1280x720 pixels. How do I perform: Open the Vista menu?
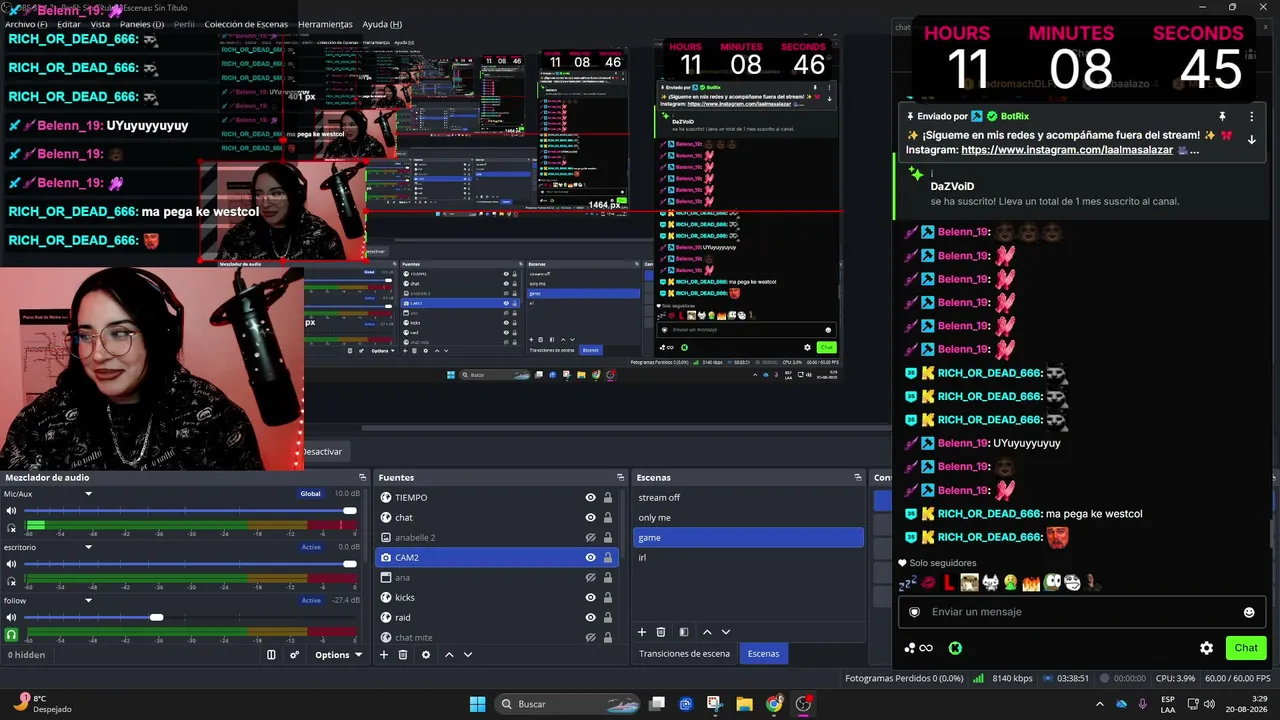pos(100,24)
